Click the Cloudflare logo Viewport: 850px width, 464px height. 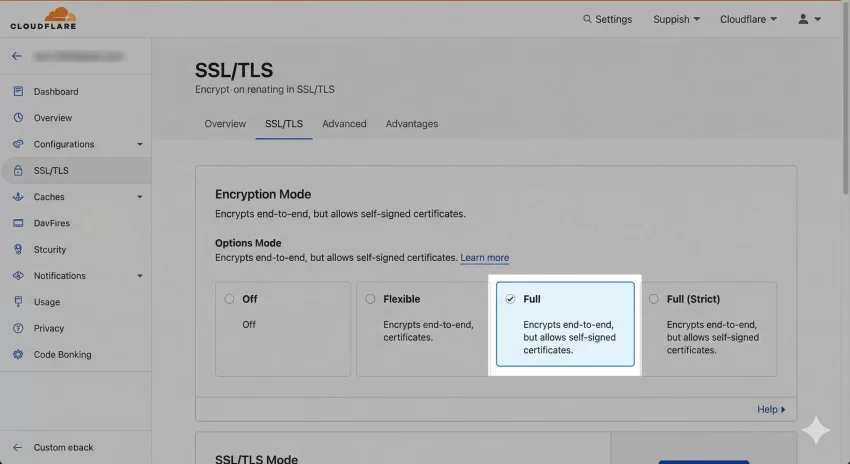(43, 18)
